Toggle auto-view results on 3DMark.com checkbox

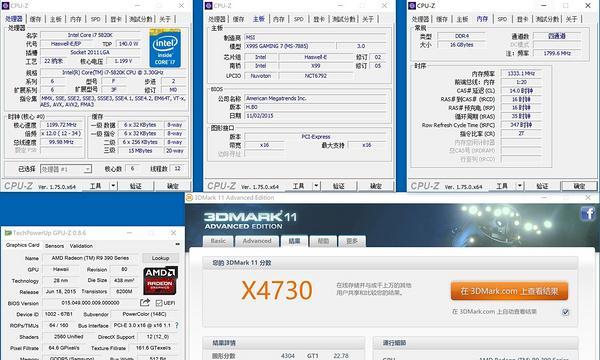tap(565, 312)
